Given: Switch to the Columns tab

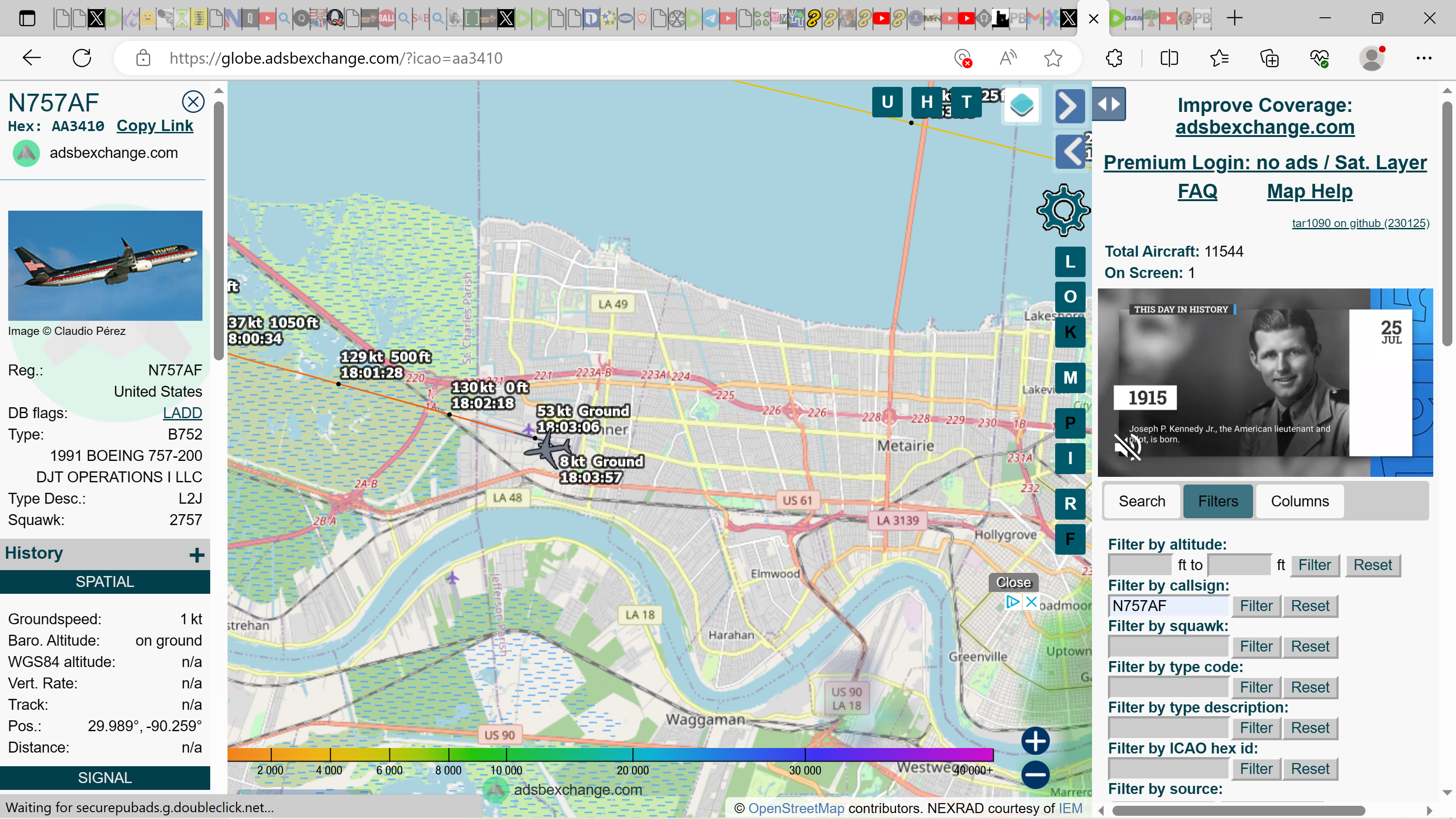Looking at the screenshot, I should 1299,501.
